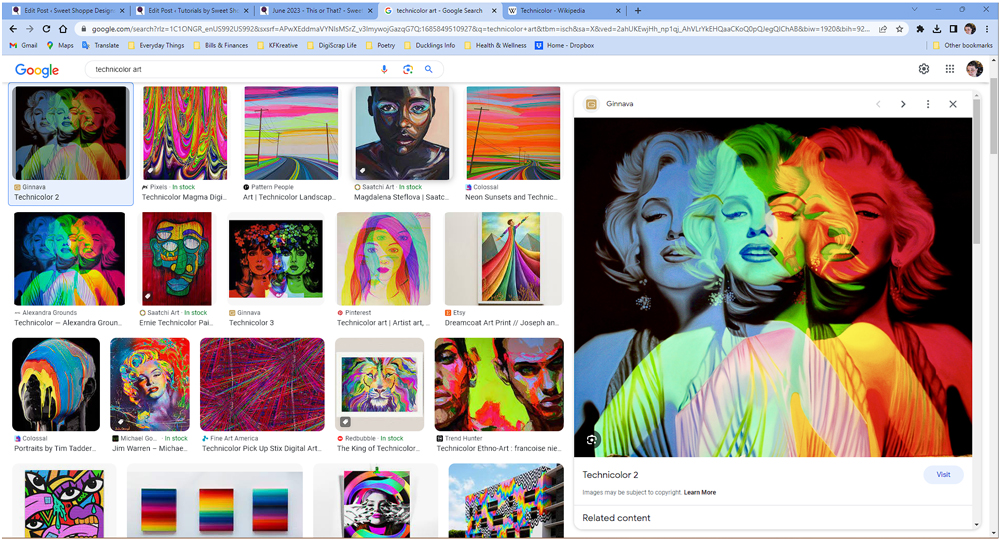Open the preview panel's three-dot more options
This screenshot has width=1000, height=540.
coord(927,104)
